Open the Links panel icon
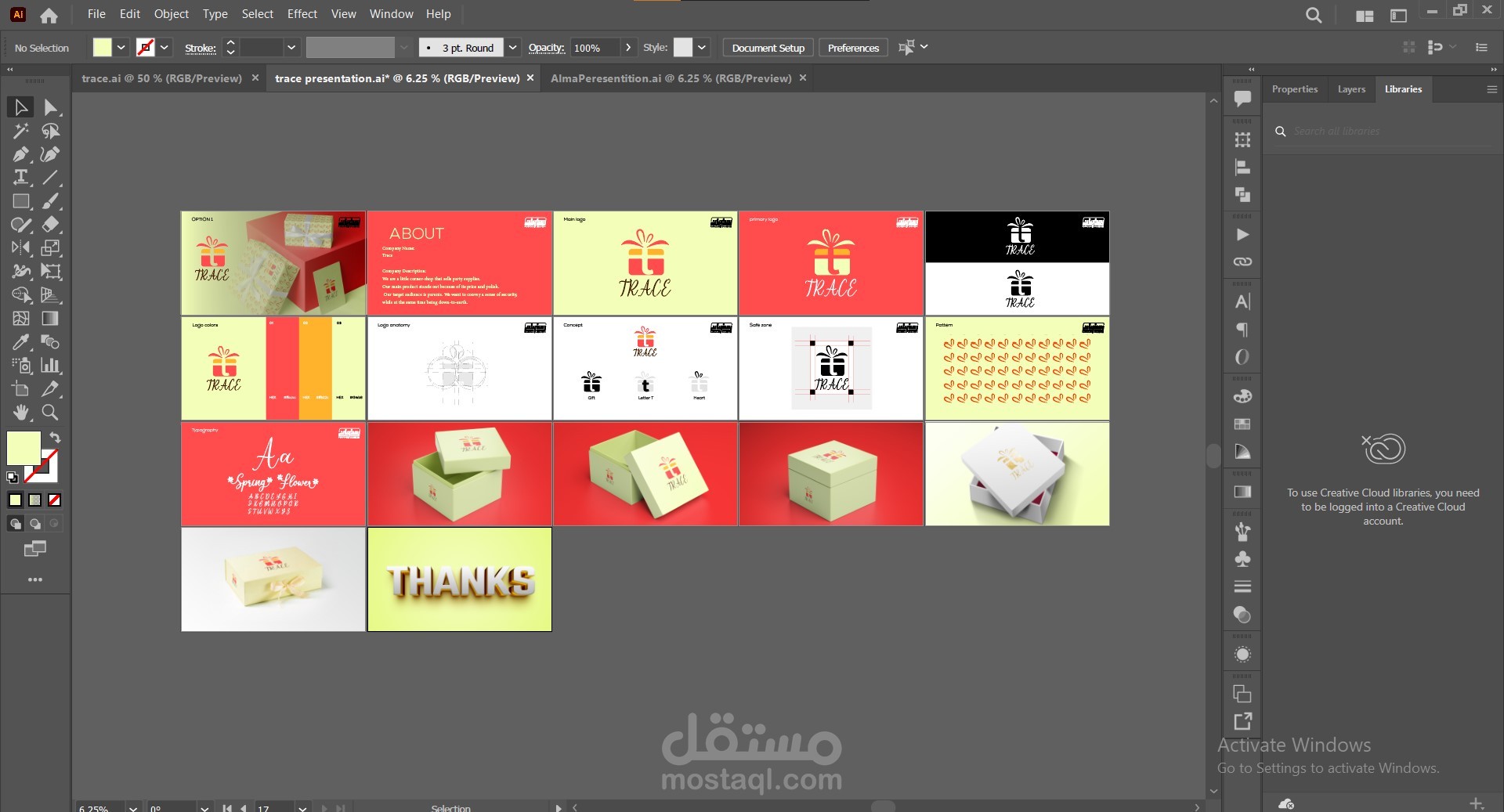Viewport: 1504px width, 812px height. point(1242,262)
